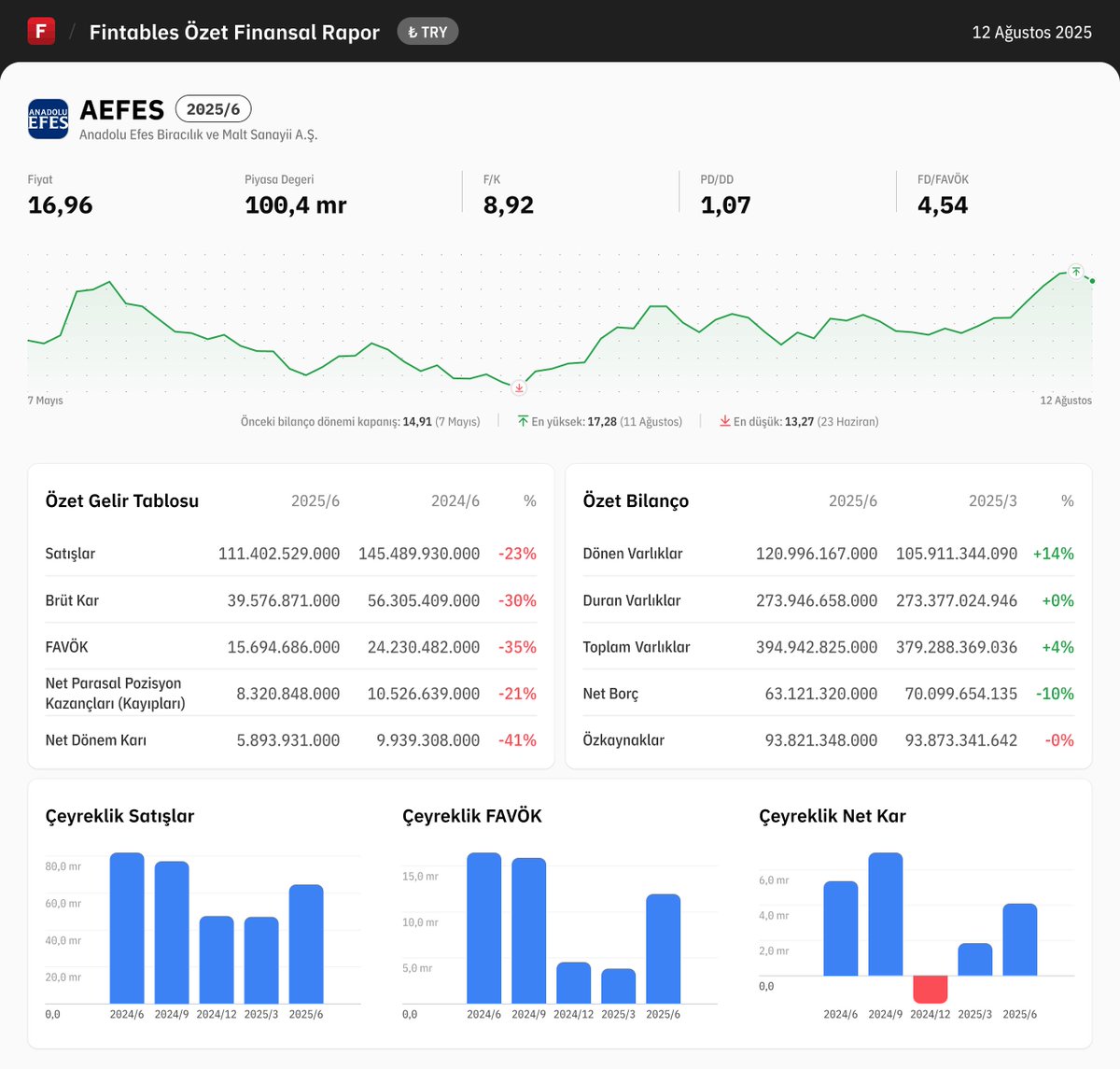Click the Fintables F logo

[x=41, y=31]
